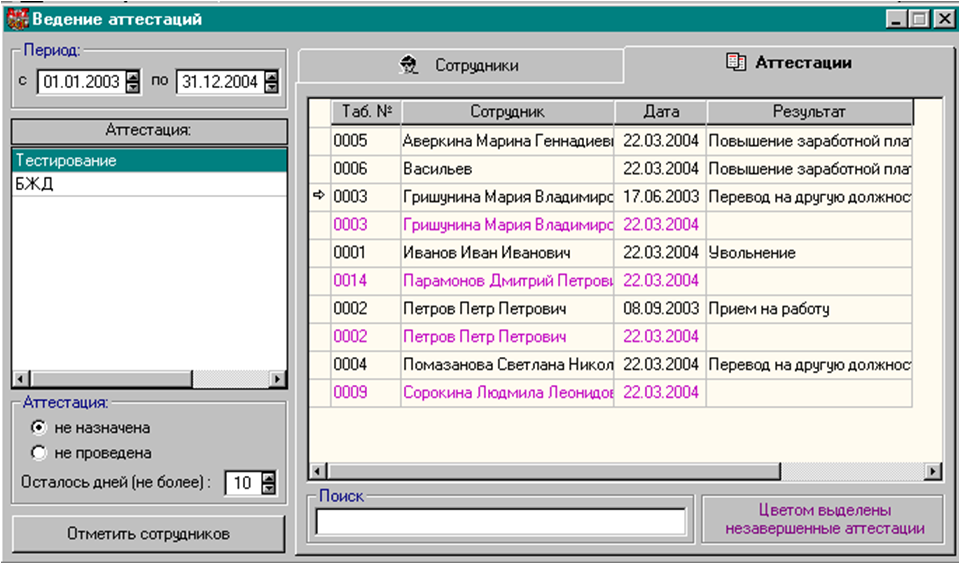Click the table's scroll right arrow

click(933, 472)
